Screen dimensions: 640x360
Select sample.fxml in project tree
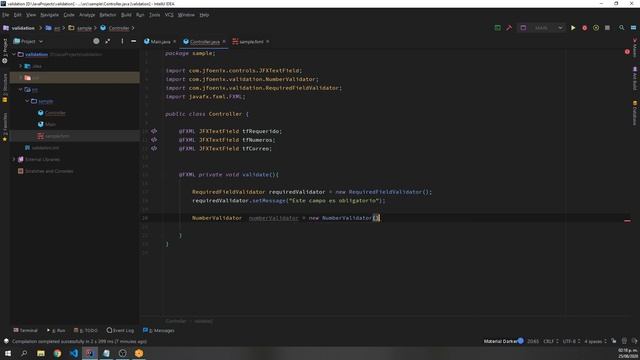[57, 136]
